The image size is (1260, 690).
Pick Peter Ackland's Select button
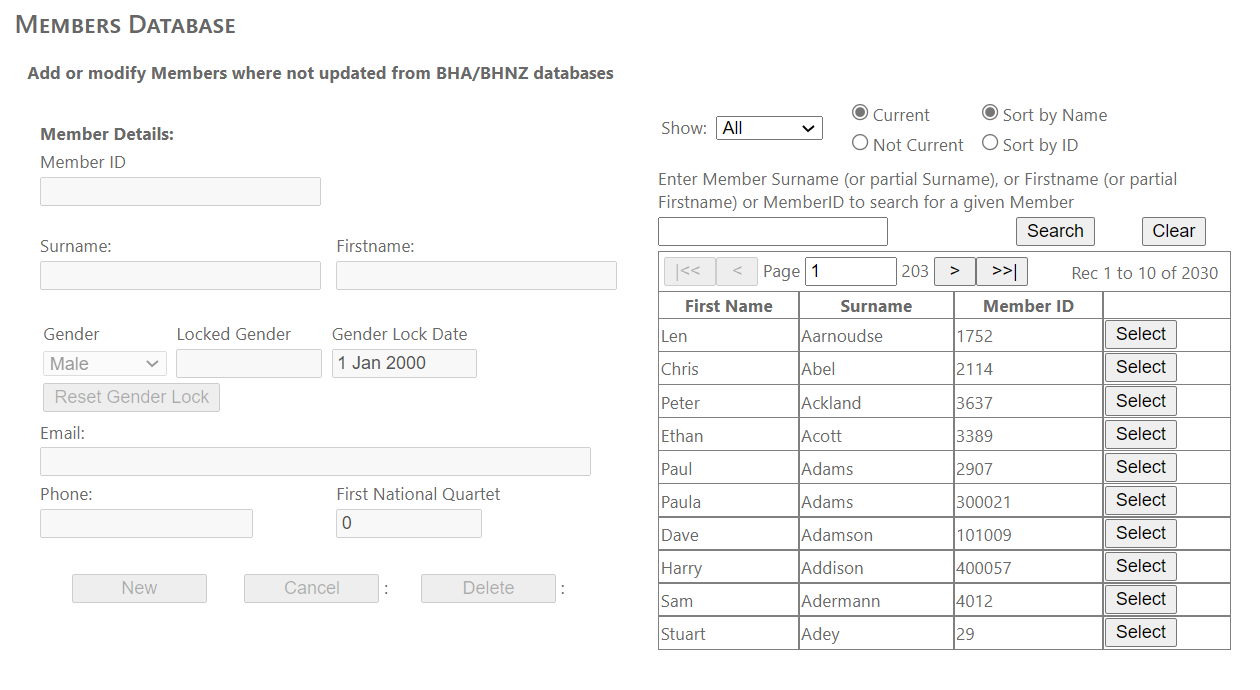(1140, 401)
